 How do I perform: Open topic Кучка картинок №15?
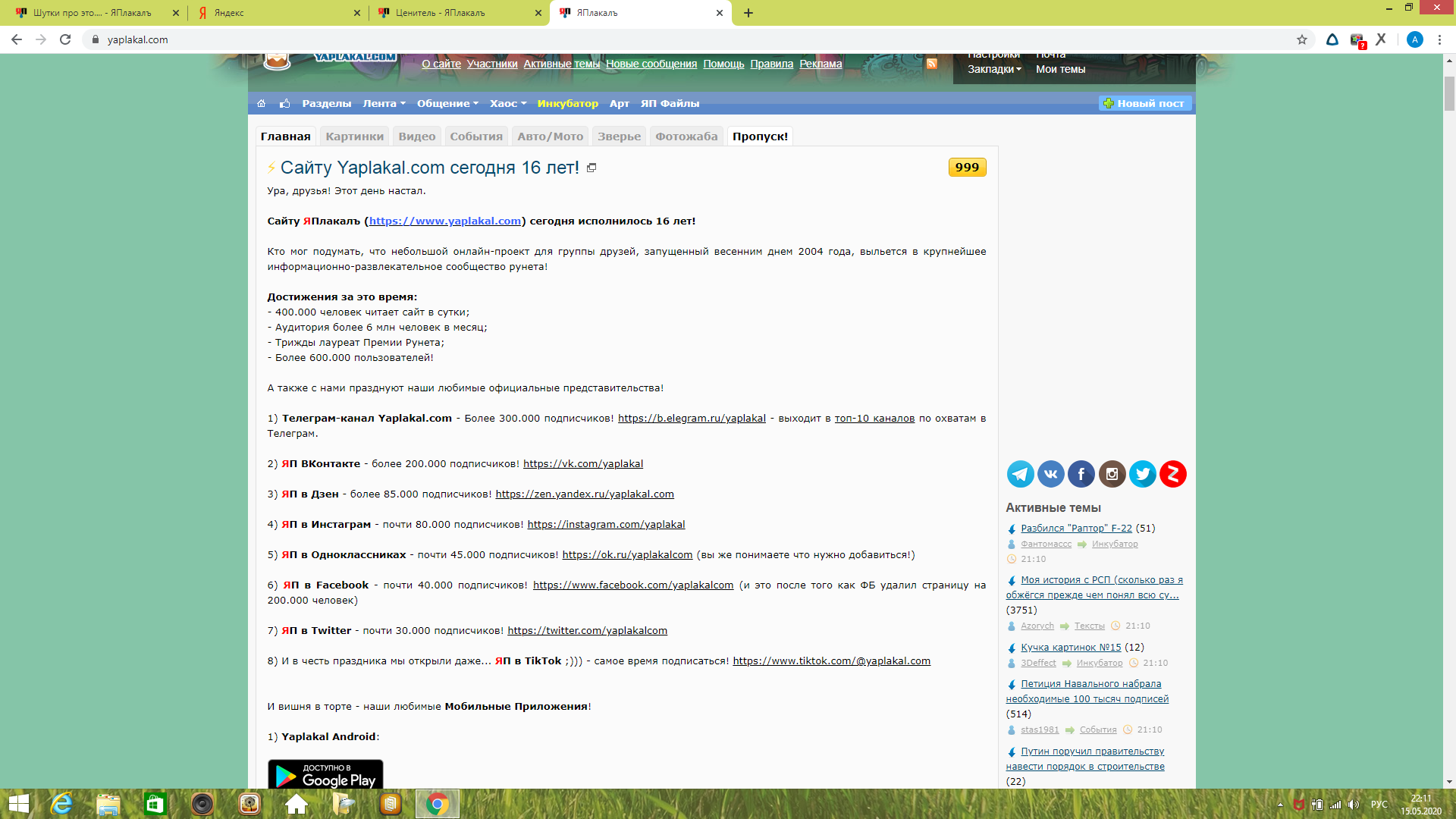pyautogui.click(x=1071, y=648)
